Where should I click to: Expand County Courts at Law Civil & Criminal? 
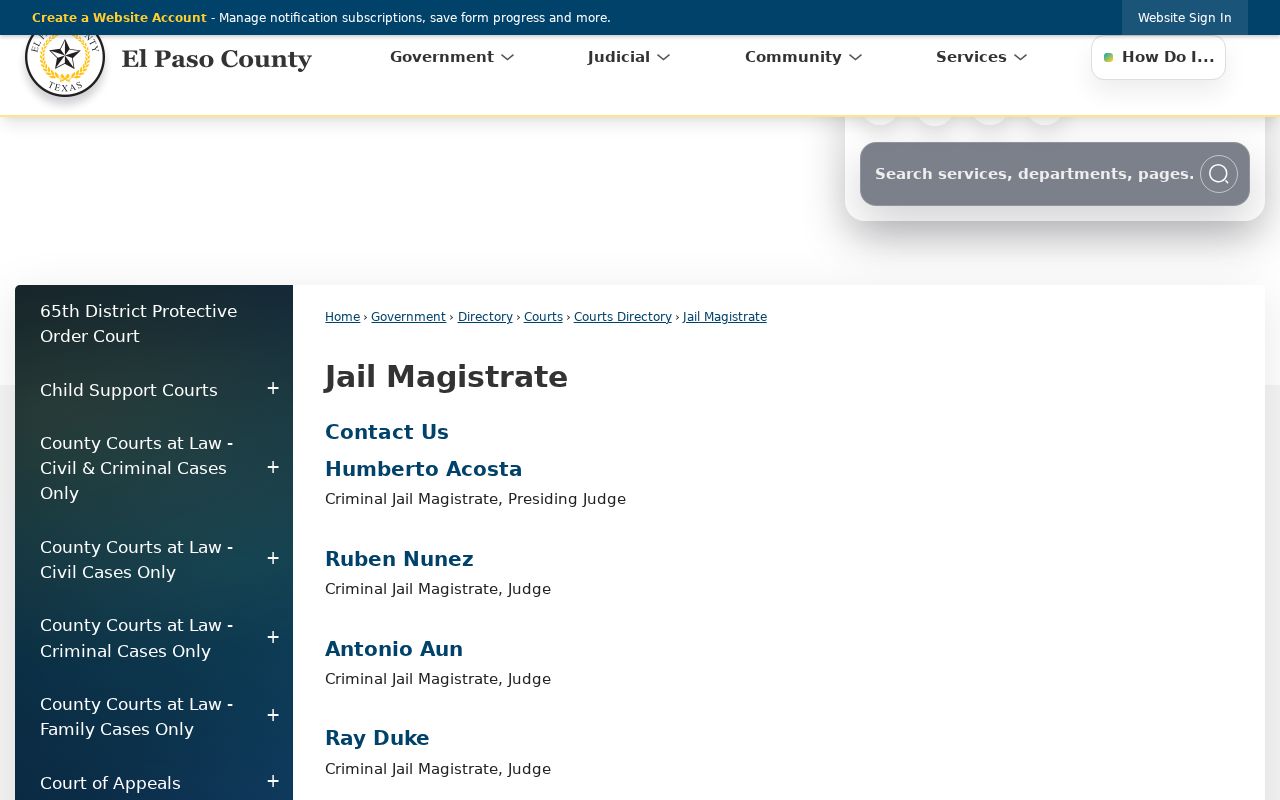click(273, 468)
